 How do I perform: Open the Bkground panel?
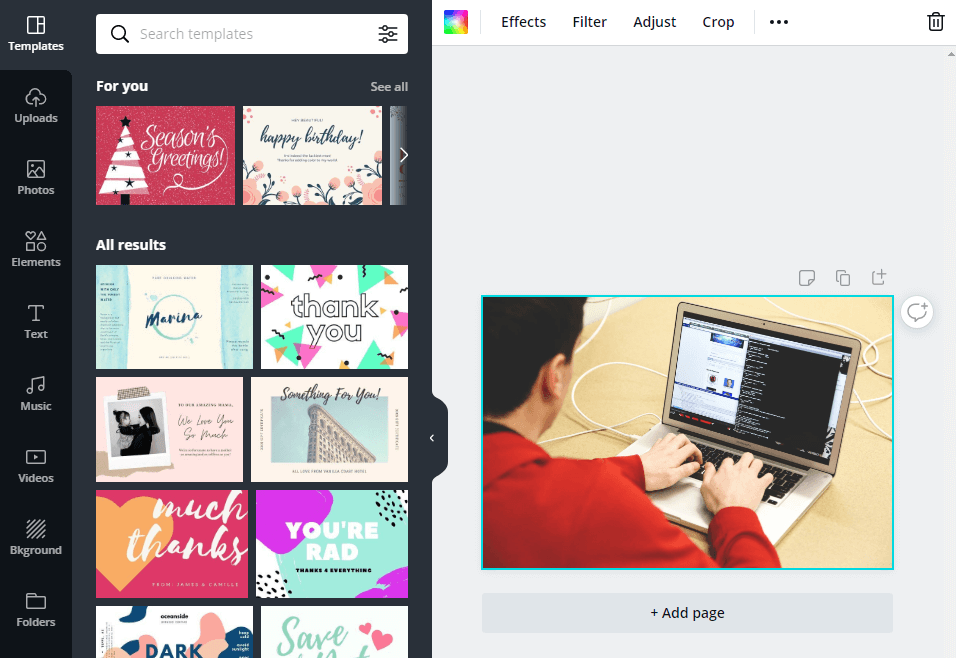click(36, 537)
